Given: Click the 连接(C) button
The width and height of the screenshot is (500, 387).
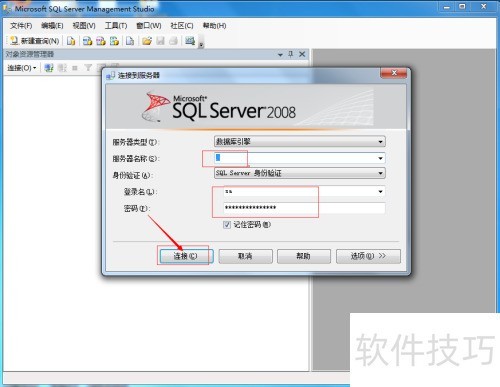Looking at the screenshot, I should (x=186, y=256).
